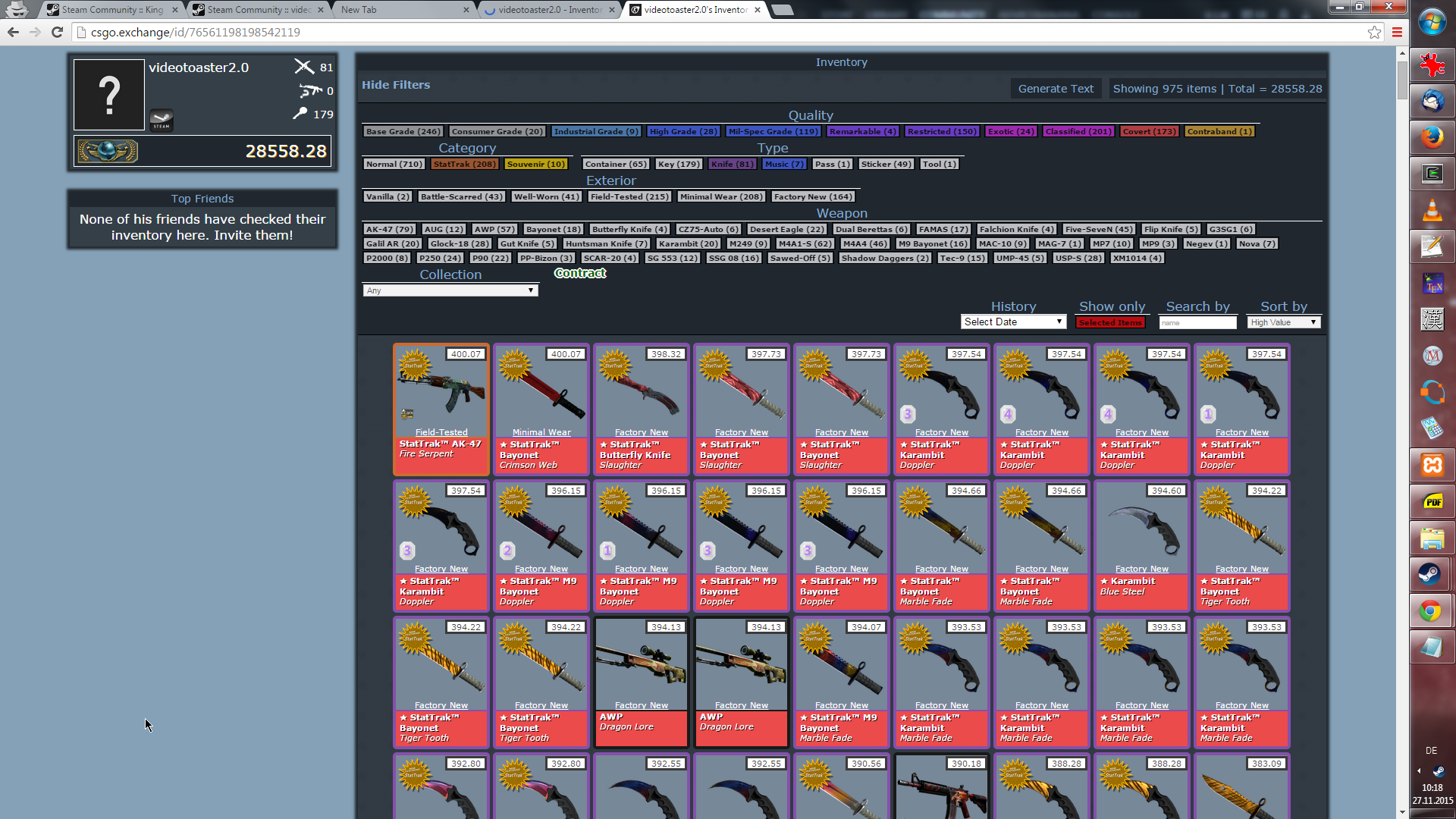Image resolution: width=1456 pixels, height=819 pixels.
Task: Click the Hide Filters link
Action: pos(396,85)
